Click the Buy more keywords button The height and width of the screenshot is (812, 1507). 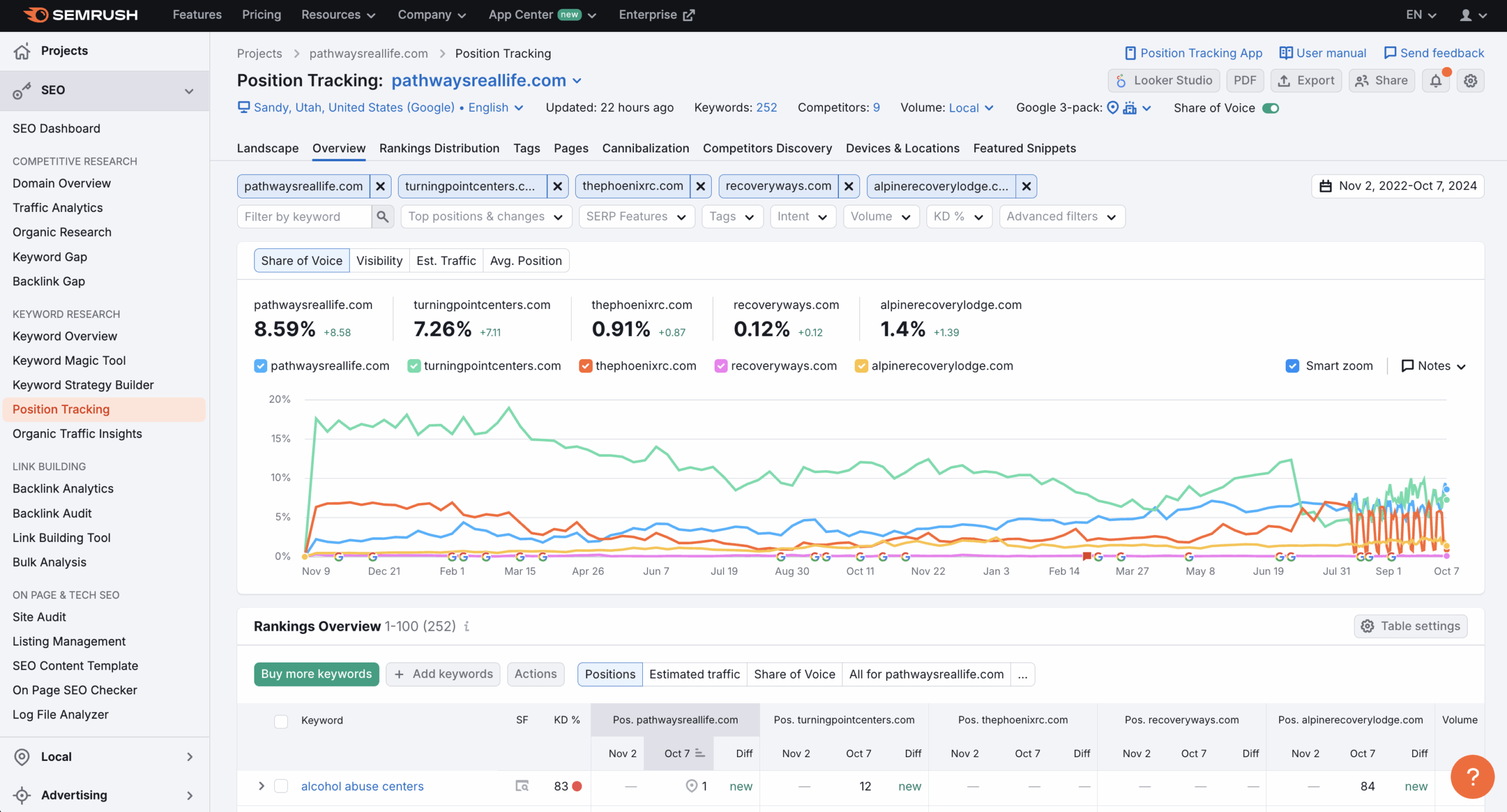pyautogui.click(x=316, y=674)
